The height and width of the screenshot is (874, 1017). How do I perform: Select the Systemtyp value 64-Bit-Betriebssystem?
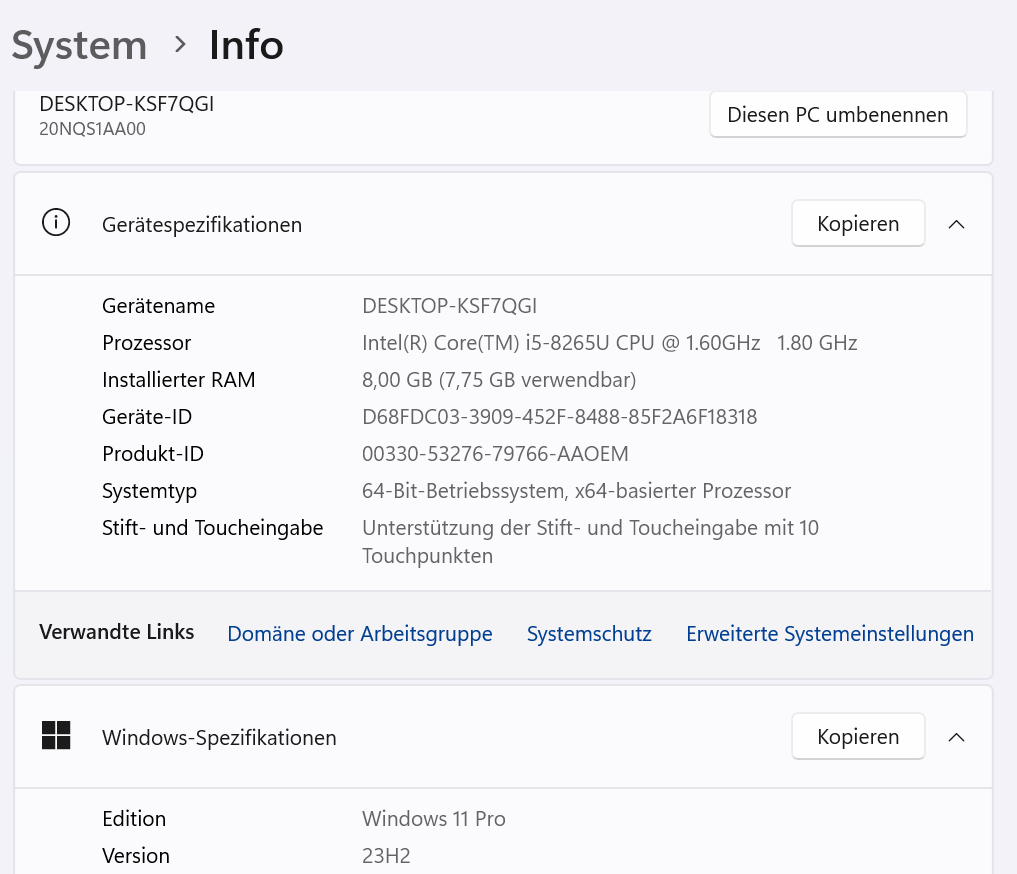[x=577, y=490]
